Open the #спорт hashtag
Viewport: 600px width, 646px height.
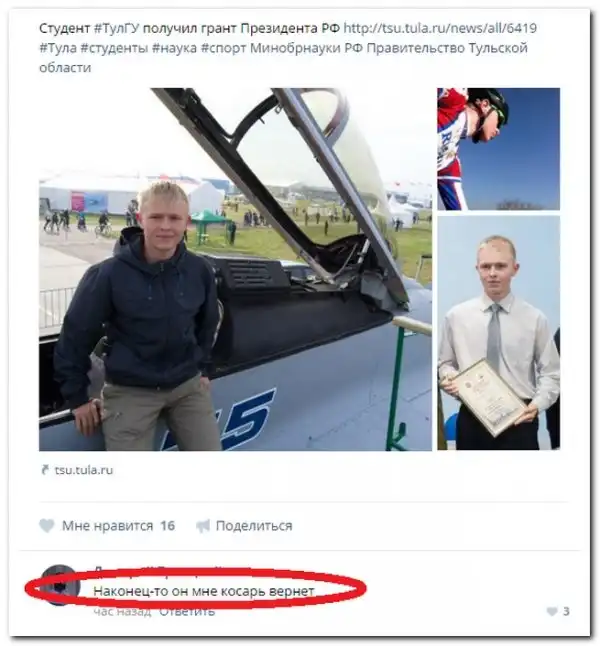click(x=223, y=48)
